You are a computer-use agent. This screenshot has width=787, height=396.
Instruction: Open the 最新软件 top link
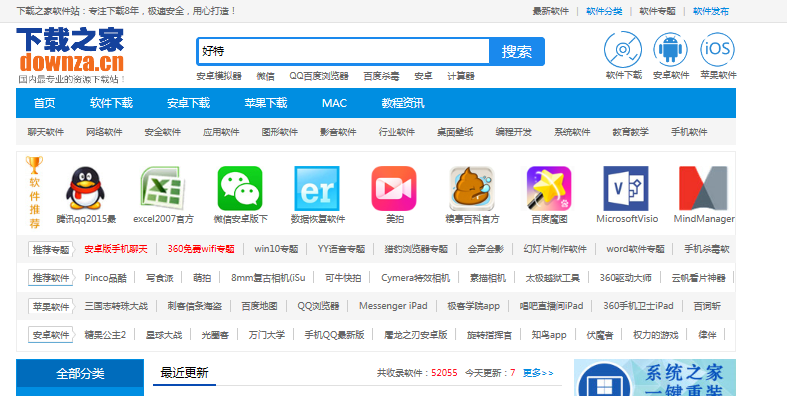click(x=551, y=11)
